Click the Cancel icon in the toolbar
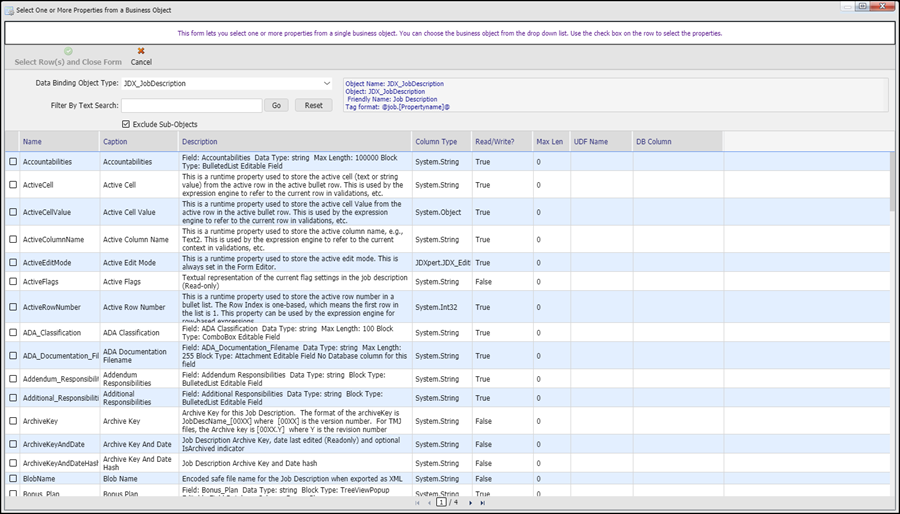The width and height of the screenshot is (900, 514). coord(141,51)
